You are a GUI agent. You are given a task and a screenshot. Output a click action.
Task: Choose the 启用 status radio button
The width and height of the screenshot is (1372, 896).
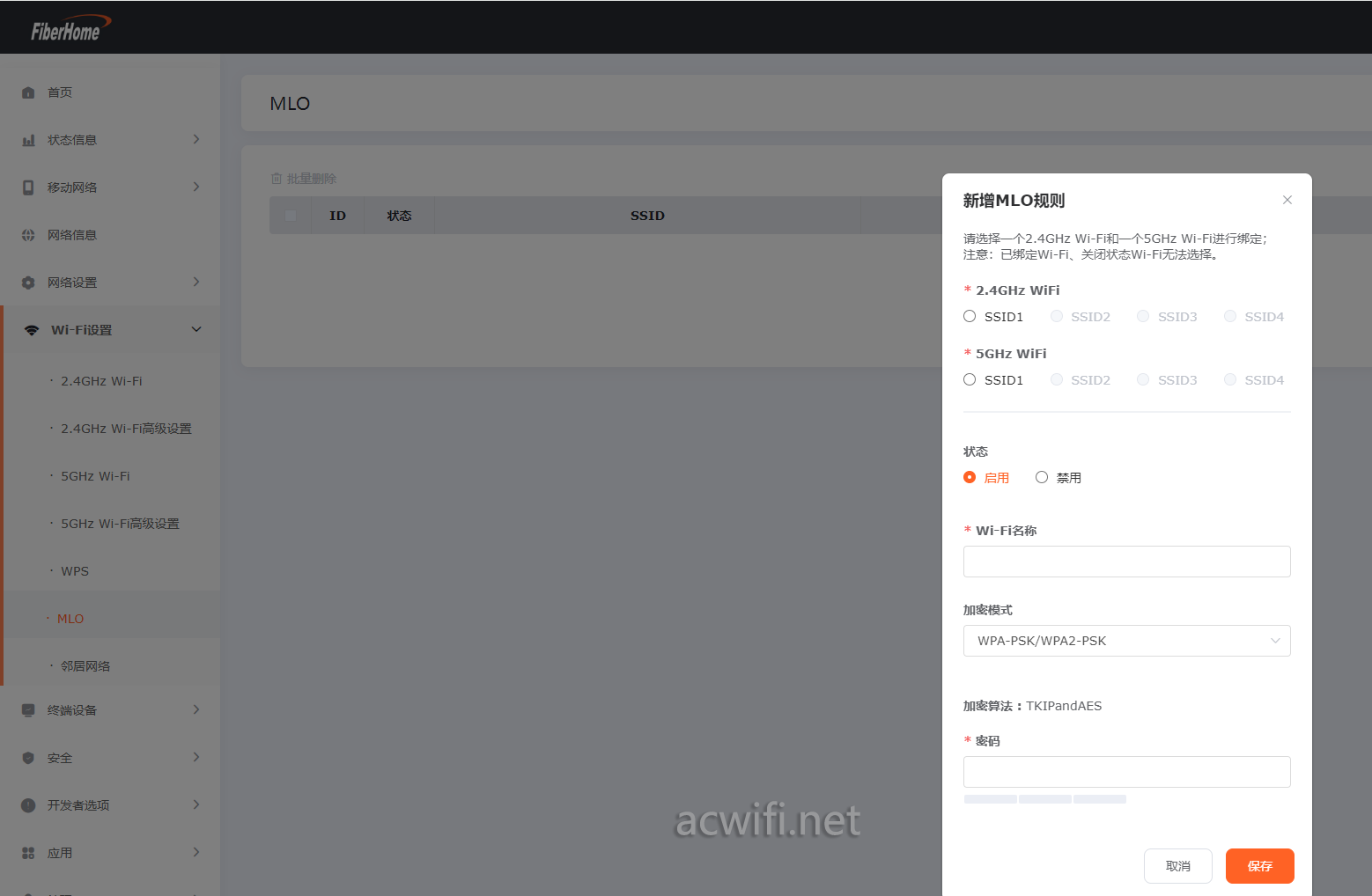pyautogui.click(x=970, y=477)
